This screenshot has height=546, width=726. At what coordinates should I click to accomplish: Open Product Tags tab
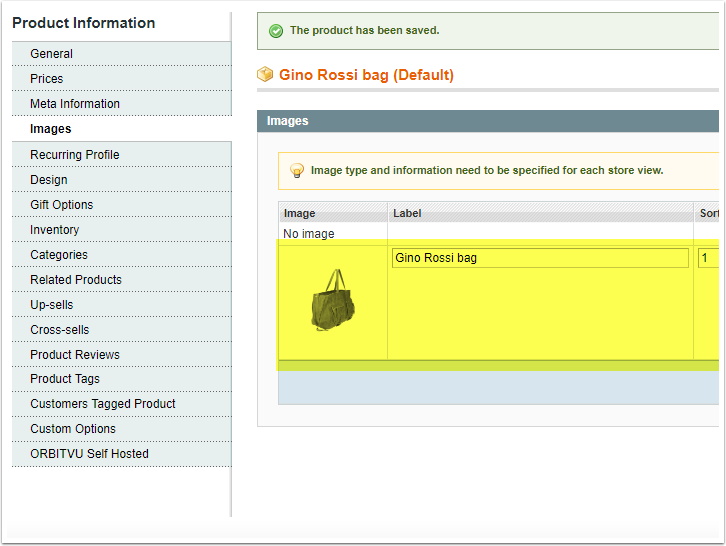[121, 379]
